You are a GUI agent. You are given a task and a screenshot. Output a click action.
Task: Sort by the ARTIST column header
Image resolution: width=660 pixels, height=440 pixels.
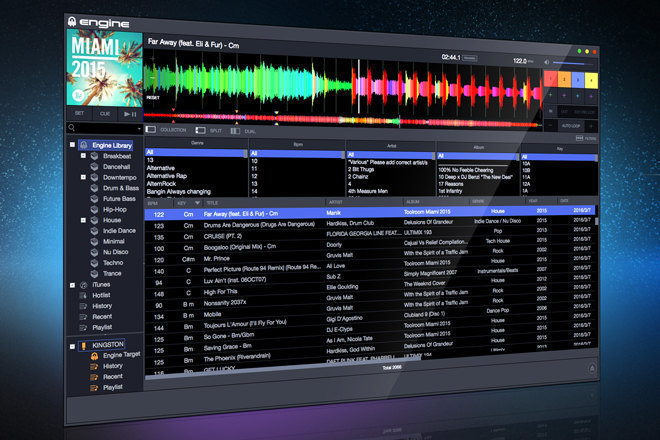point(364,202)
